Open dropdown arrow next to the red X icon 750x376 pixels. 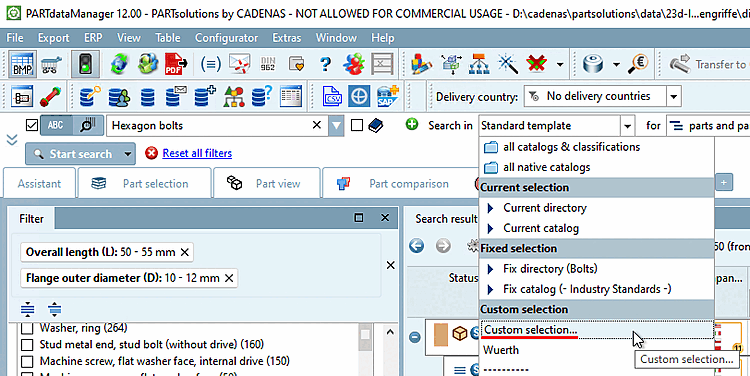560,65
